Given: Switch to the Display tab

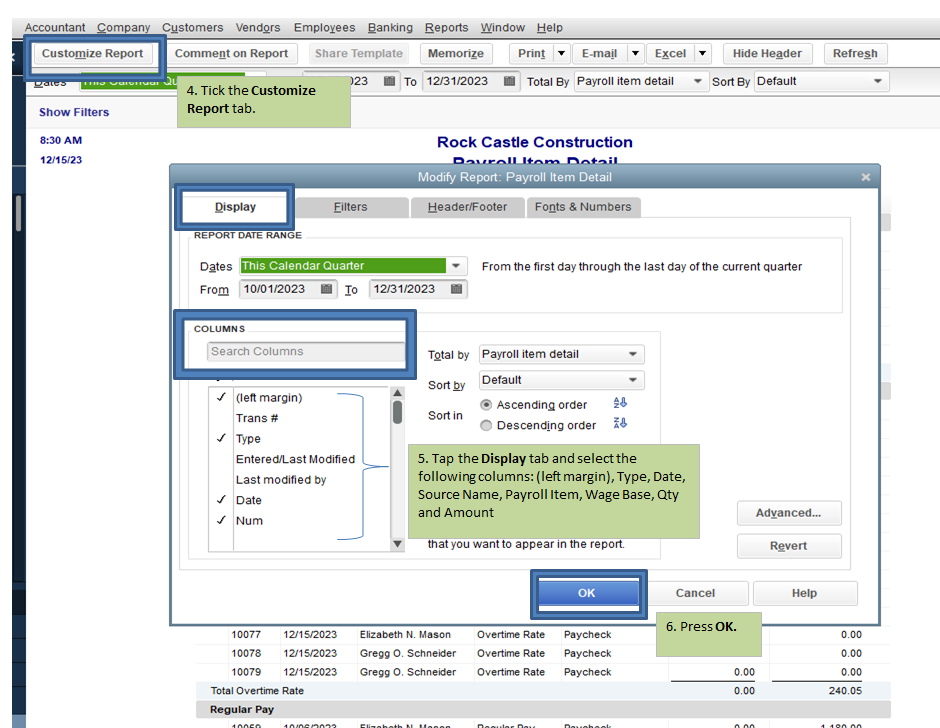Looking at the screenshot, I should click(235, 207).
